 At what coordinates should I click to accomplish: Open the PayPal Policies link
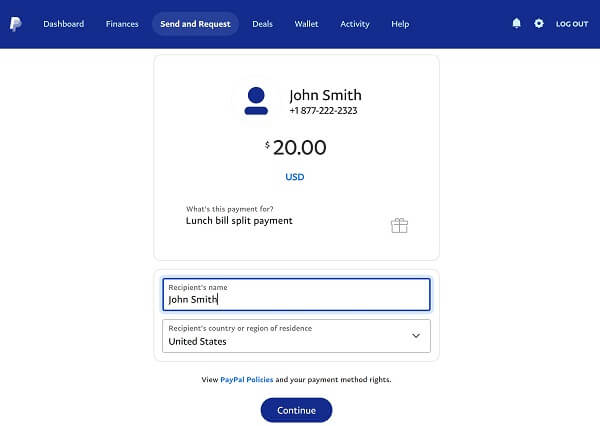tap(246, 380)
